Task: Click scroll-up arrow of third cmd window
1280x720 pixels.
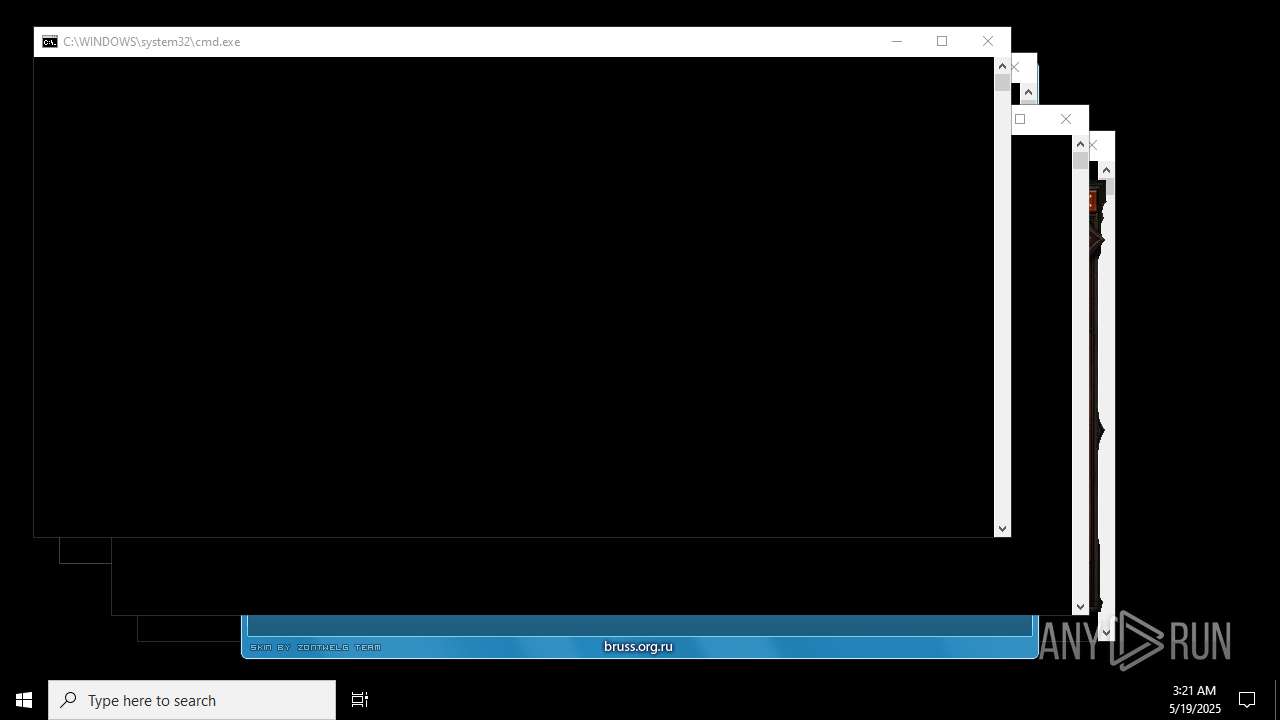Action: click(1080, 144)
